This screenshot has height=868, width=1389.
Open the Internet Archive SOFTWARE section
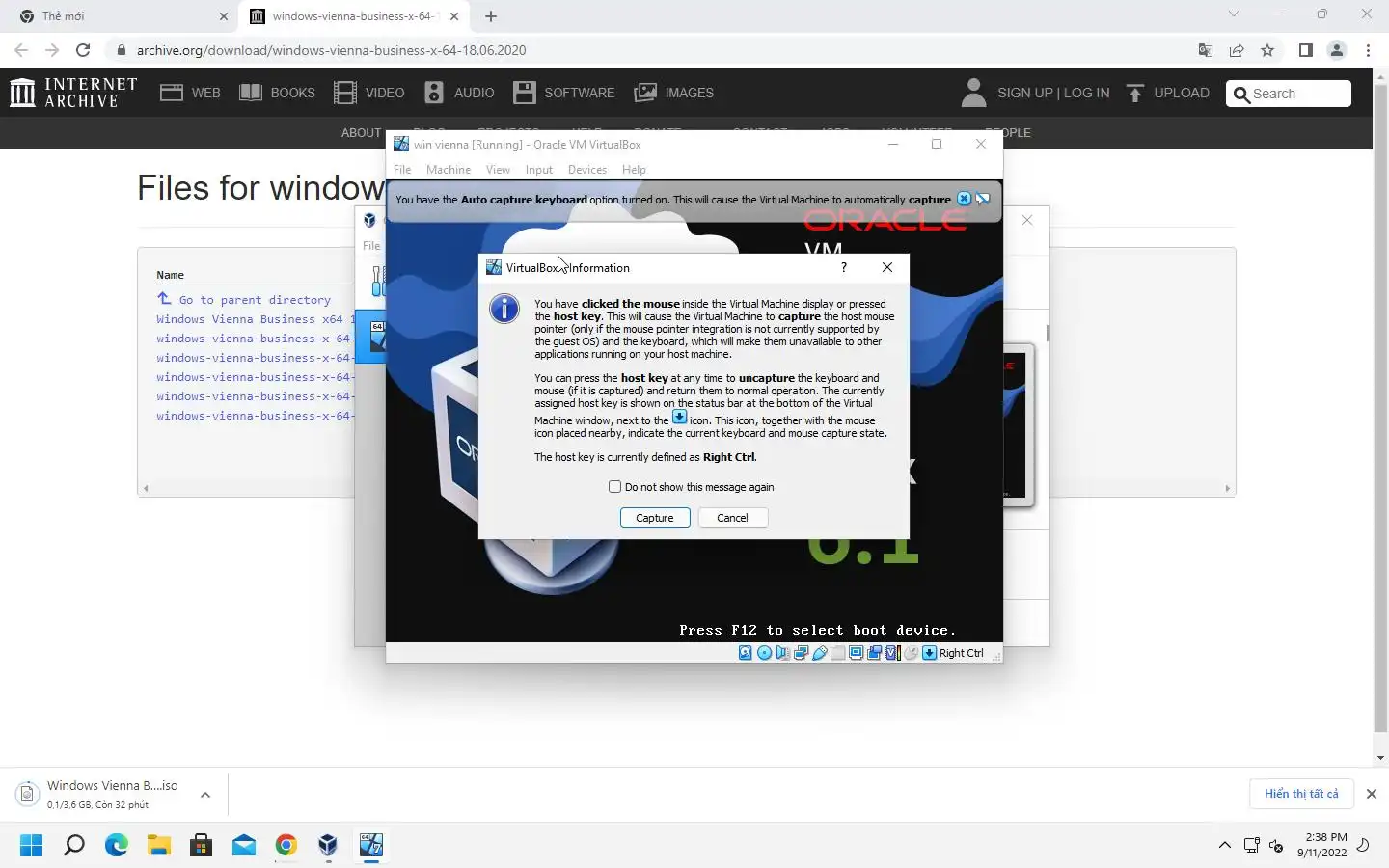pyautogui.click(x=564, y=93)
